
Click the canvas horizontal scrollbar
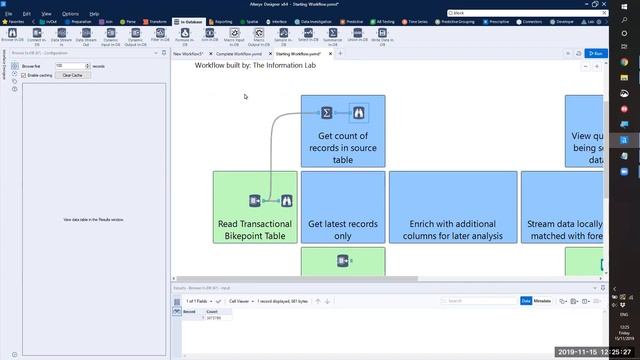pyautogui.click(x=297, y=278)
